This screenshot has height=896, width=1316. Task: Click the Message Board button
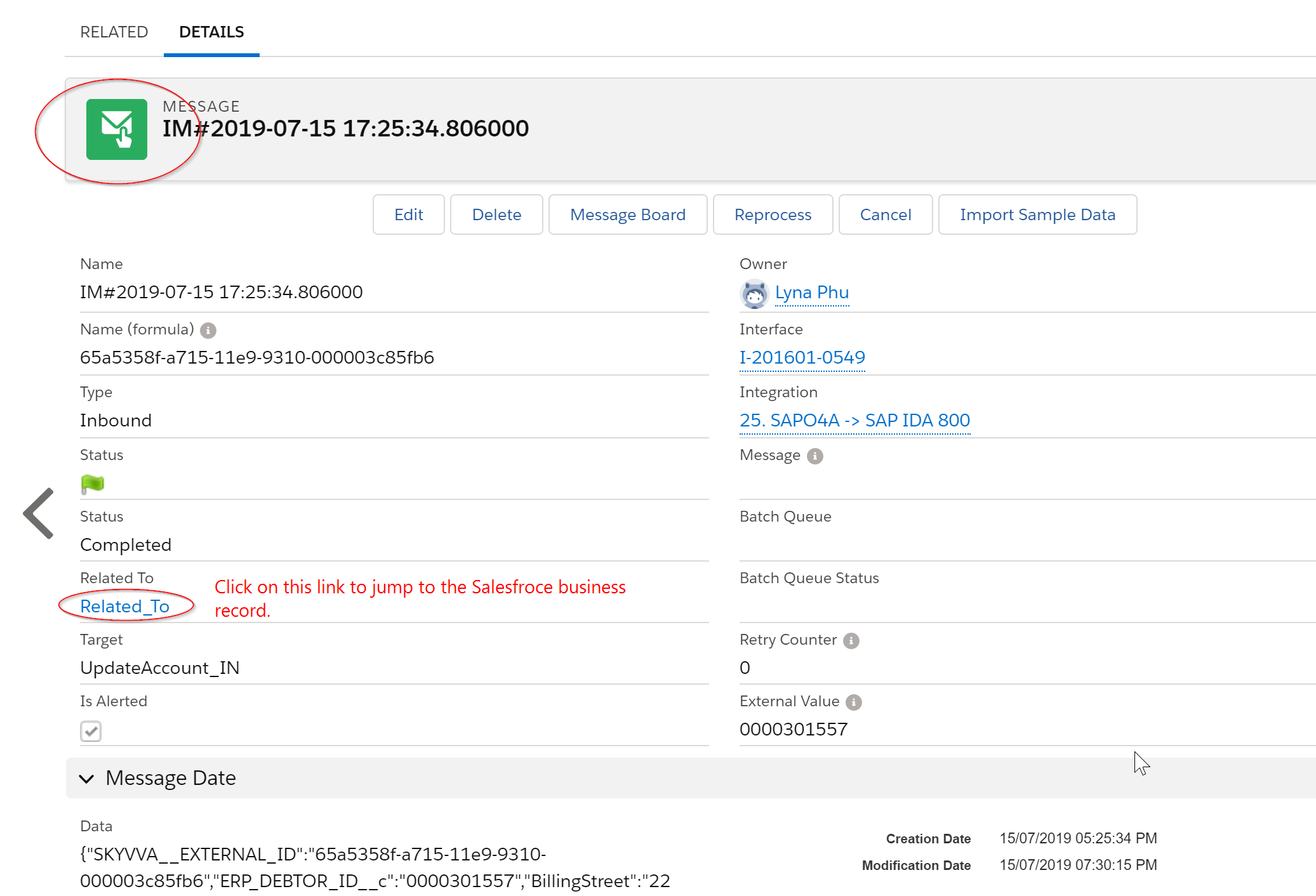(x=627, y=215)
